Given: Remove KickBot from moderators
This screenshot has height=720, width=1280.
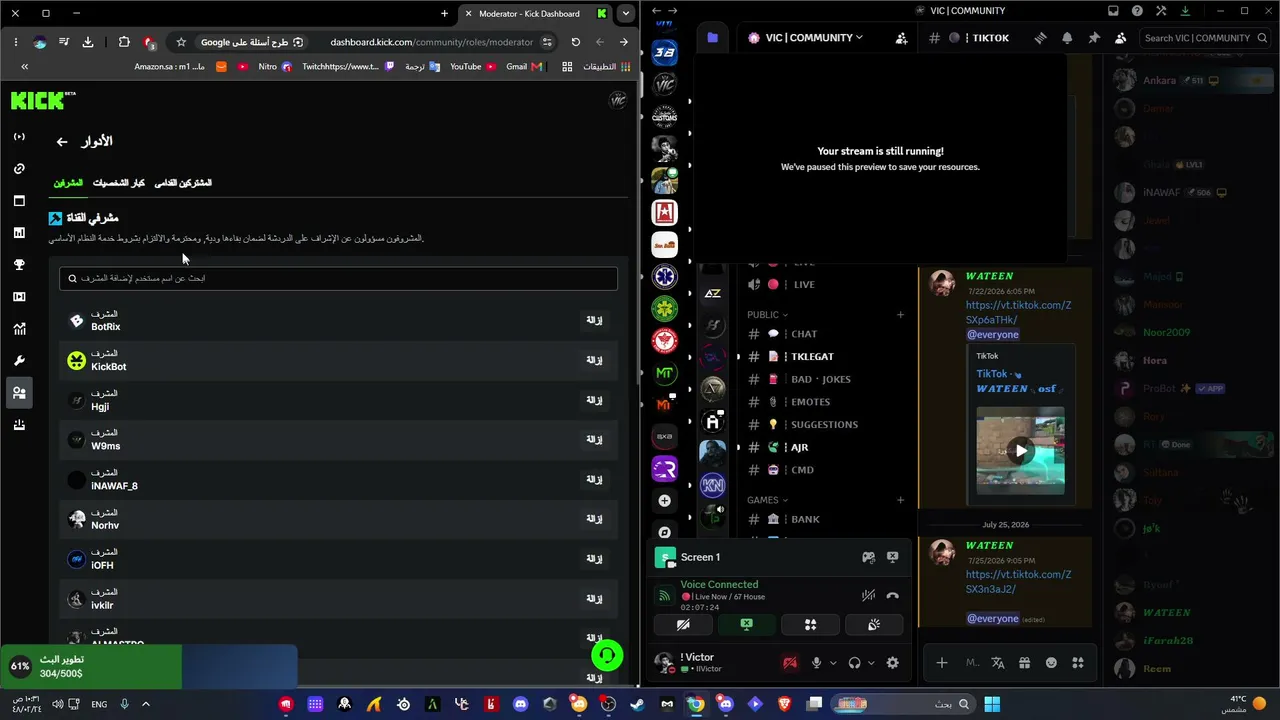Looking at the screenshot, I should pyautogui.click(x=594, y=360).
